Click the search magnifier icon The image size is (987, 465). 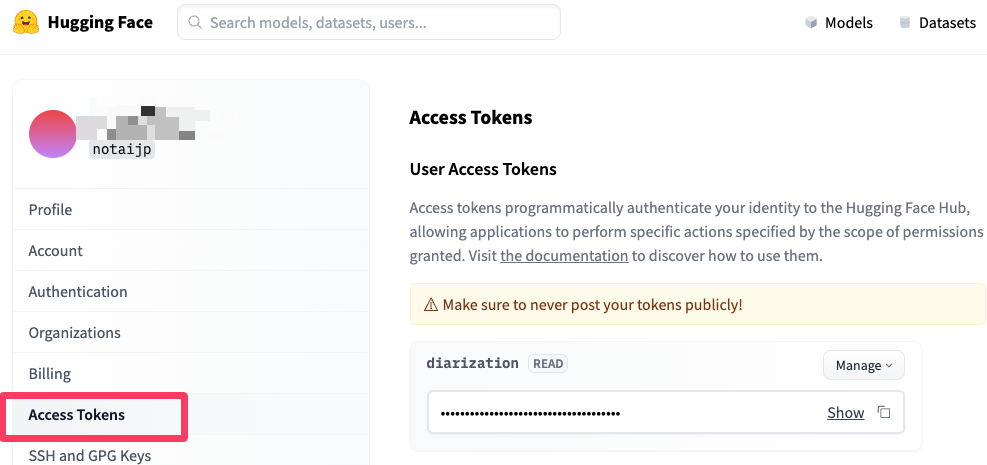point(194,22)
